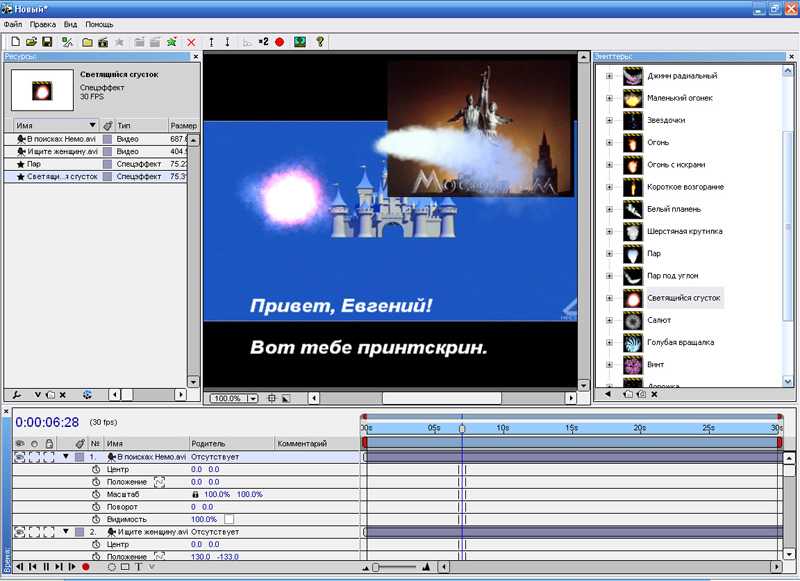
Task: Open a project with the open folder icon
Action: click(x=31, y=42)
